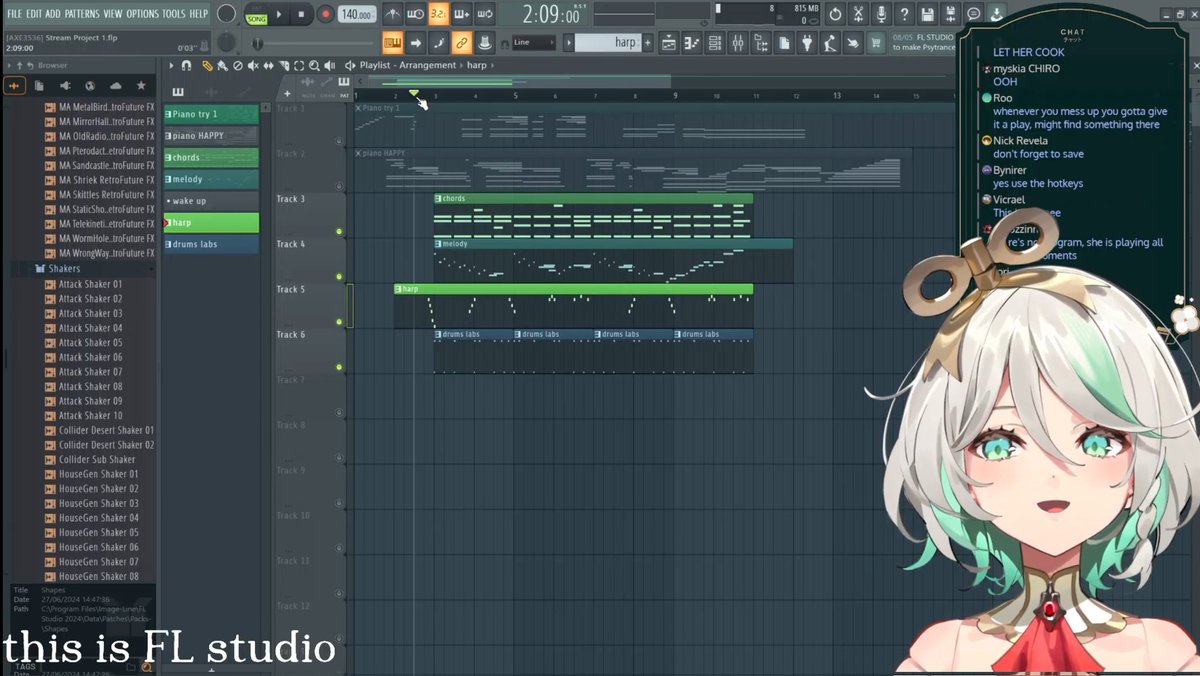
Task: Select the Draw tool in the playlist toolbar
Action: pos(207,65)
